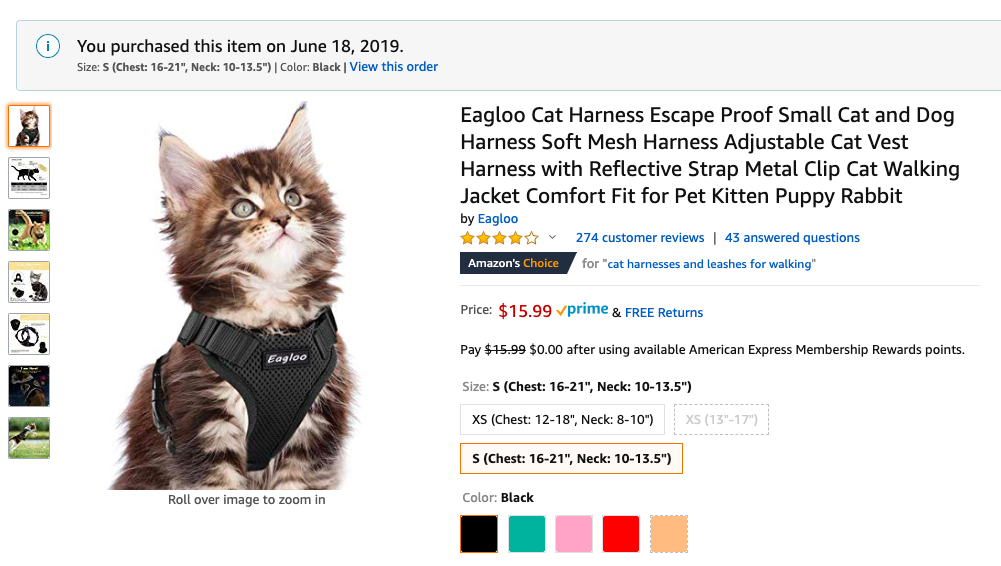Click the Amazon's Choice badge

coord(515,264)
